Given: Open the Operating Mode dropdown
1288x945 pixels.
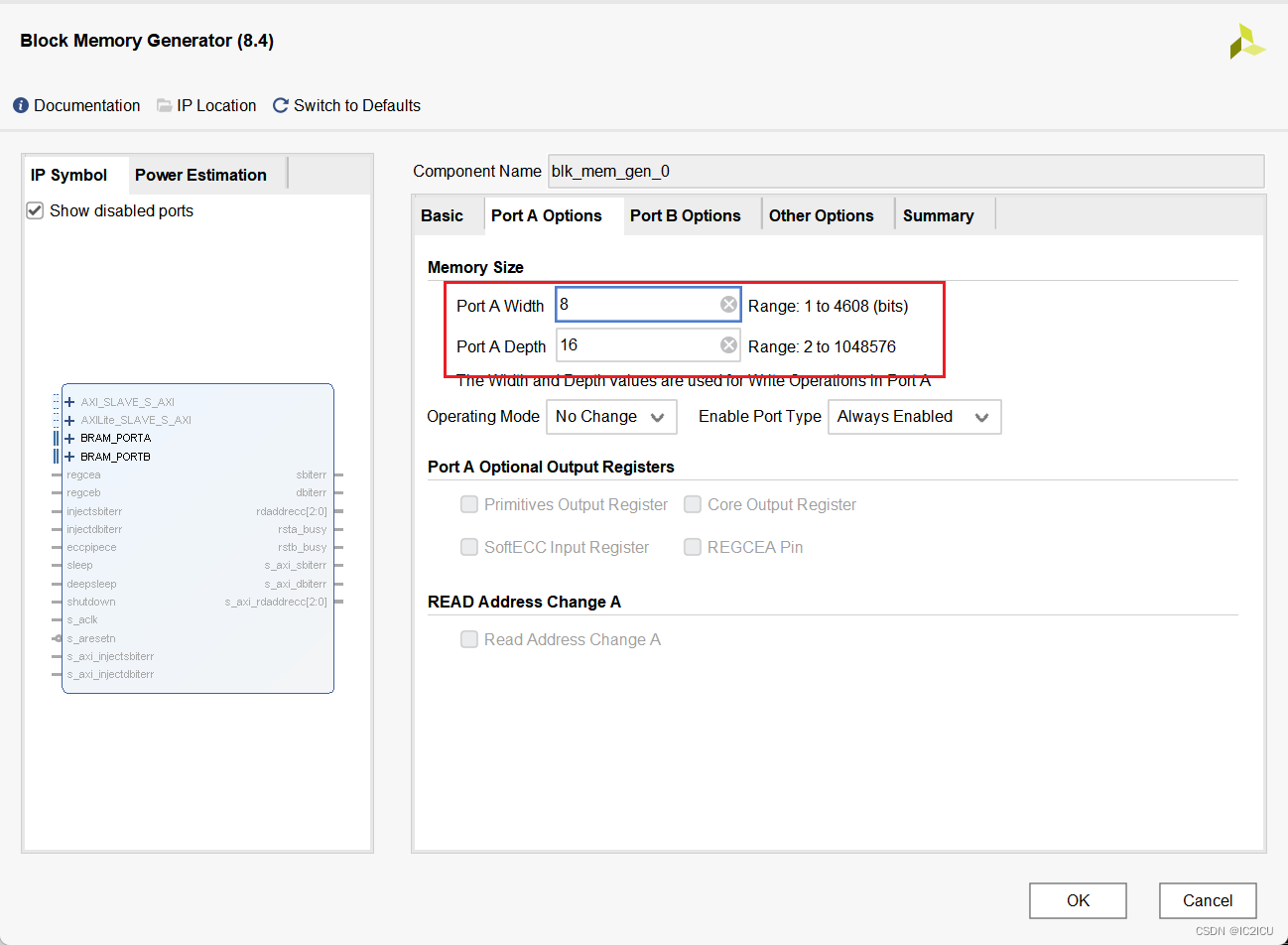Looking at the screenshot, I should pos(611,417).
